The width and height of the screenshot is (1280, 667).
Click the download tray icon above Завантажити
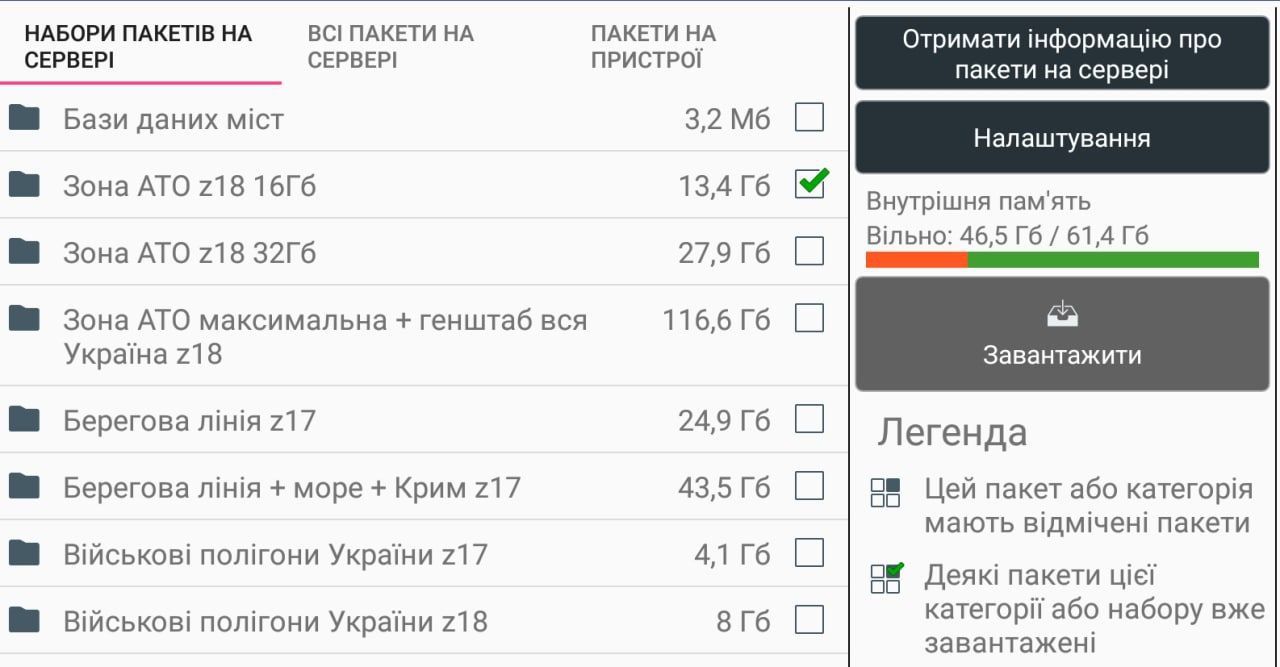tap(1062, 315)
